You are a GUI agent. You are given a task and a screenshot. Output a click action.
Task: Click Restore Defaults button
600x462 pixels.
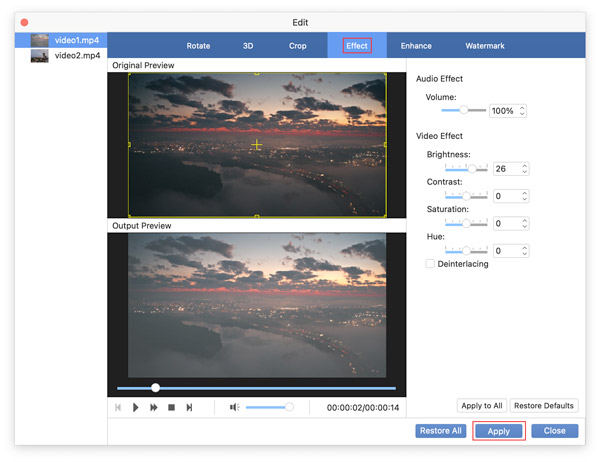[544, 406]
